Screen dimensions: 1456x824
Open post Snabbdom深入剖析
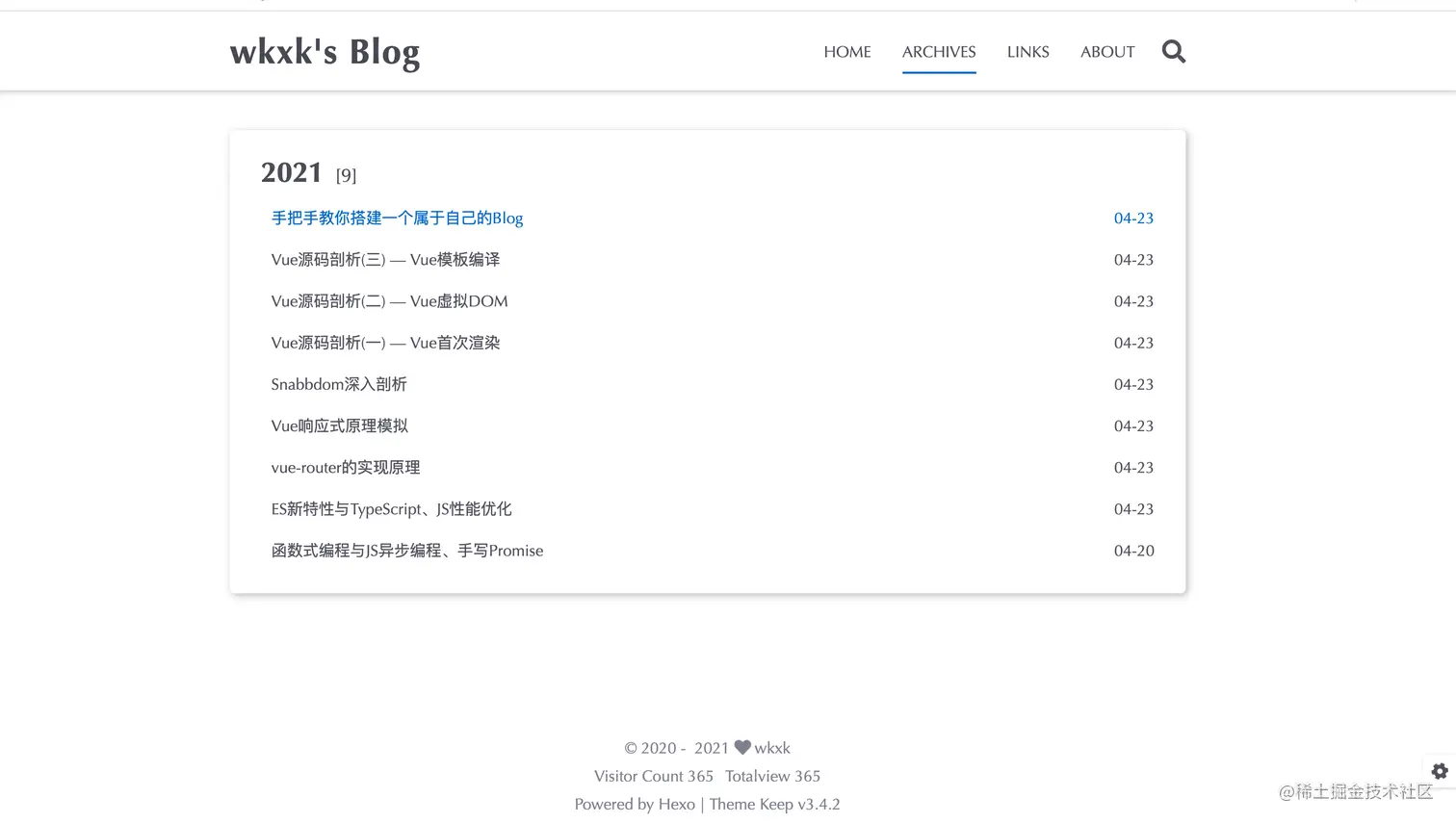339,384
